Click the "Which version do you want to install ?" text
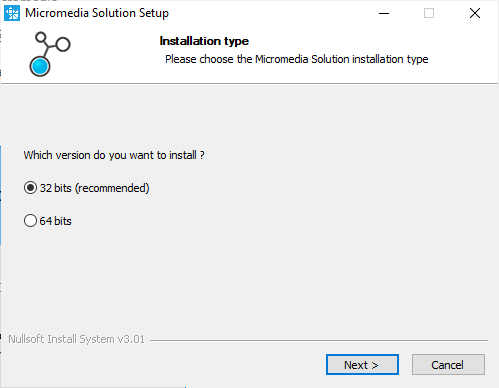The image size is (499, 388). [x=114, y=155]
